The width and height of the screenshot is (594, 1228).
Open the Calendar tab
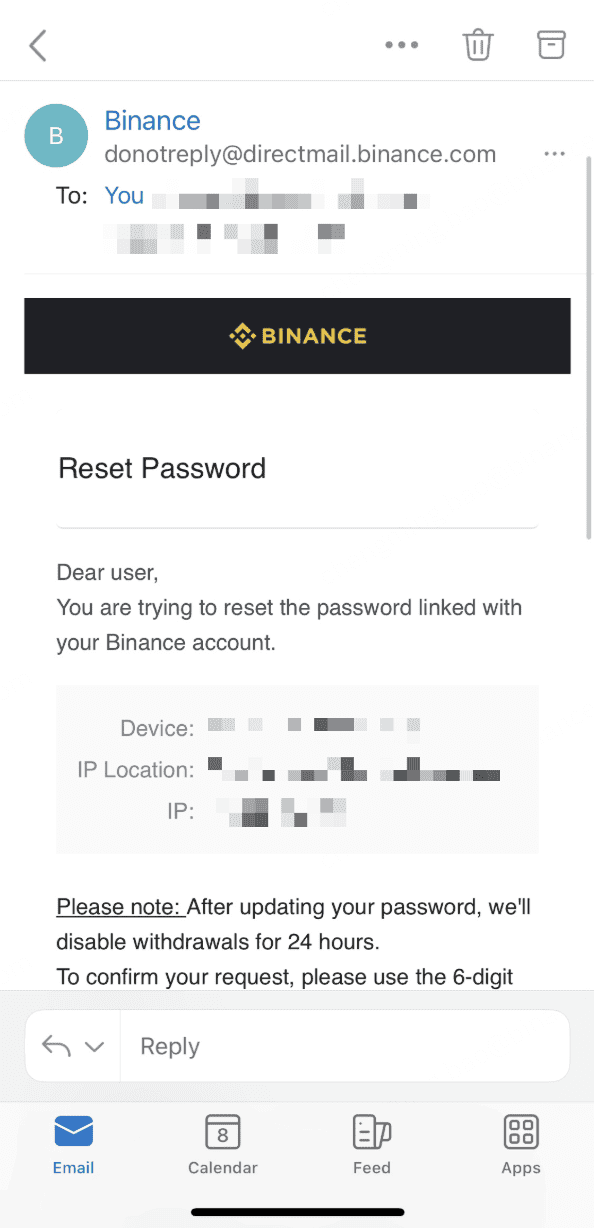click(x=223, y=1146)
